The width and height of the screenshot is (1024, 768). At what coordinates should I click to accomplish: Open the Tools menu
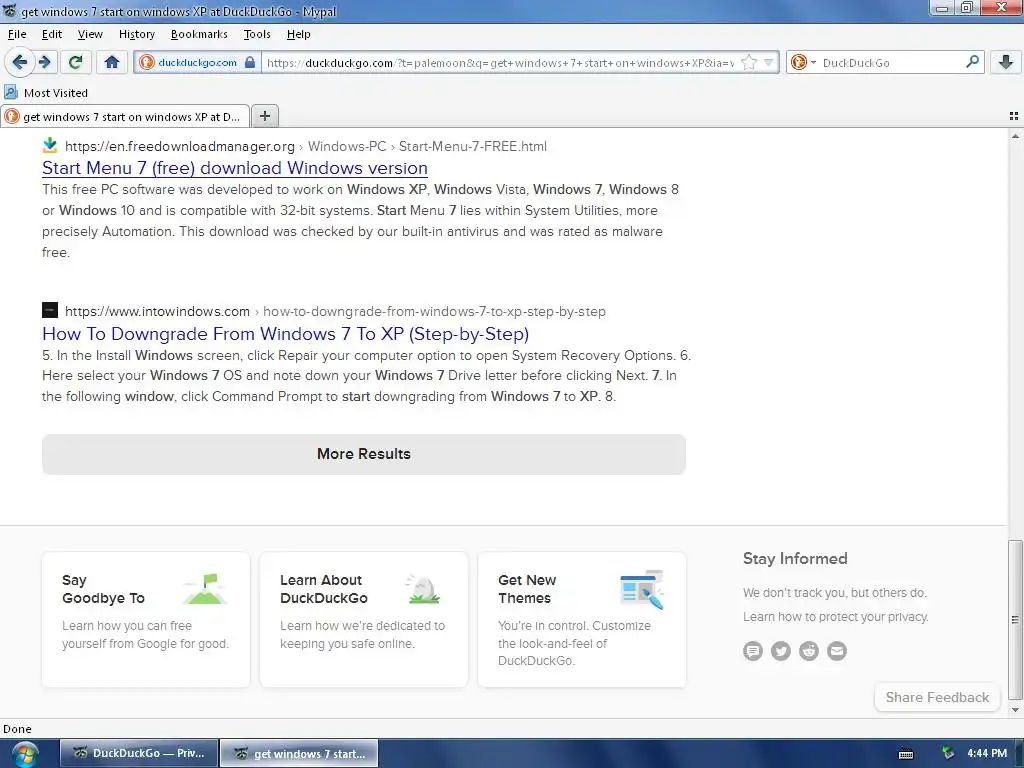coord(257,34)
